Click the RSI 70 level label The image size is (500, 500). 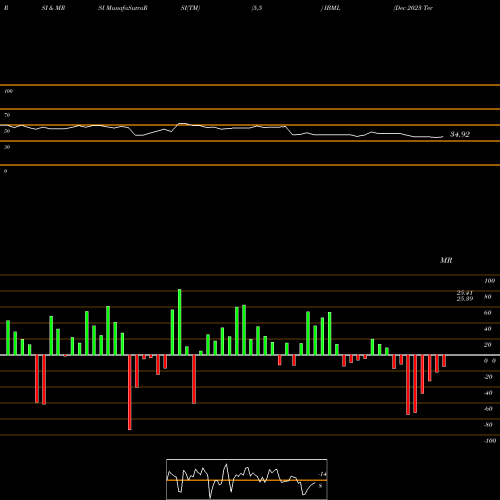[7, 115]
